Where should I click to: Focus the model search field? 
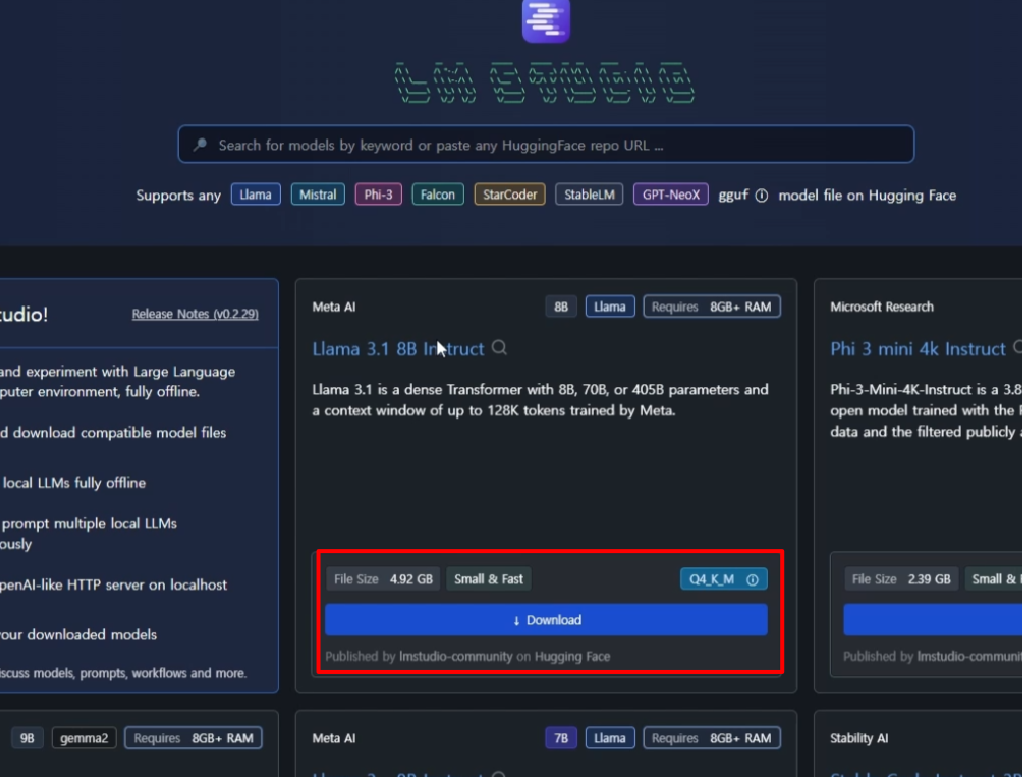[x=546, y=144]
